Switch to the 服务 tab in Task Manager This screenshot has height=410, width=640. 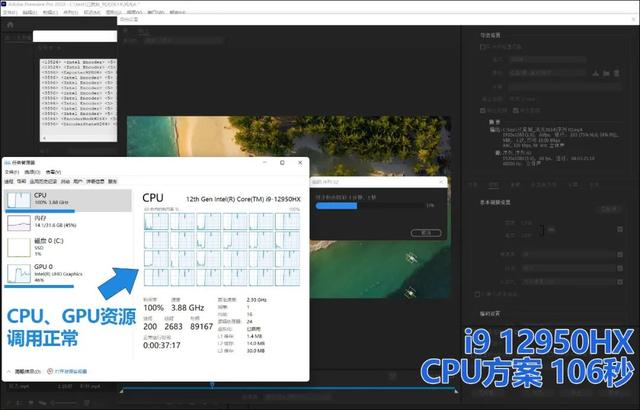coord(113,181)
